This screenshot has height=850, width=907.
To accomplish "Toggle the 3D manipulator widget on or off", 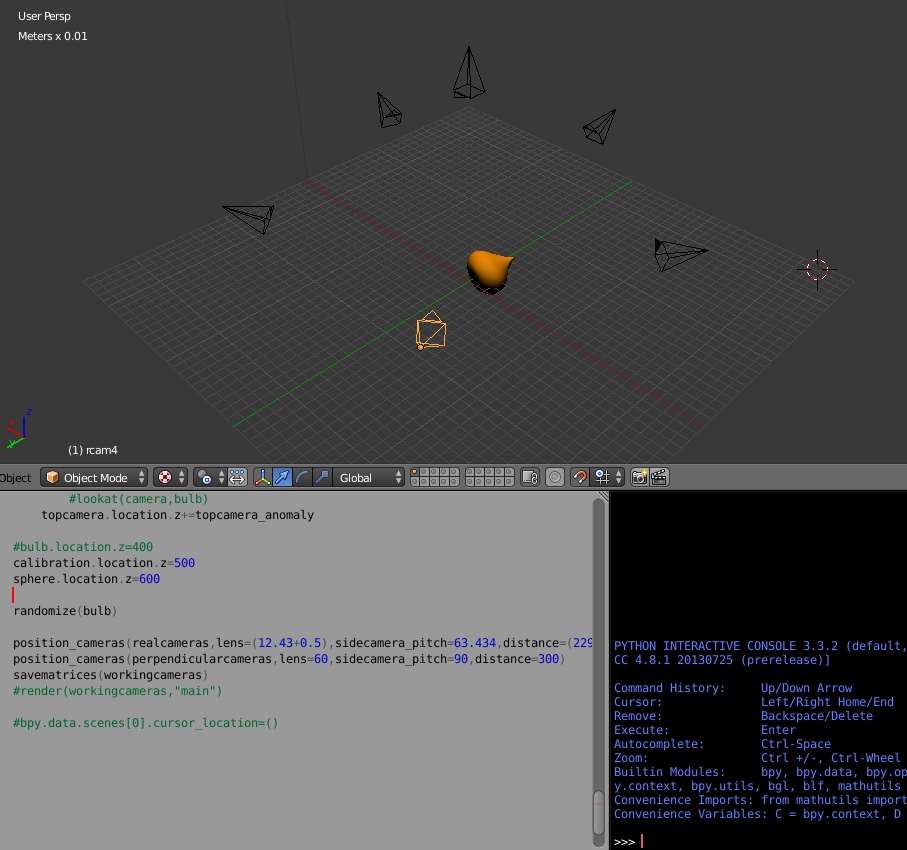I will point(263,477).
